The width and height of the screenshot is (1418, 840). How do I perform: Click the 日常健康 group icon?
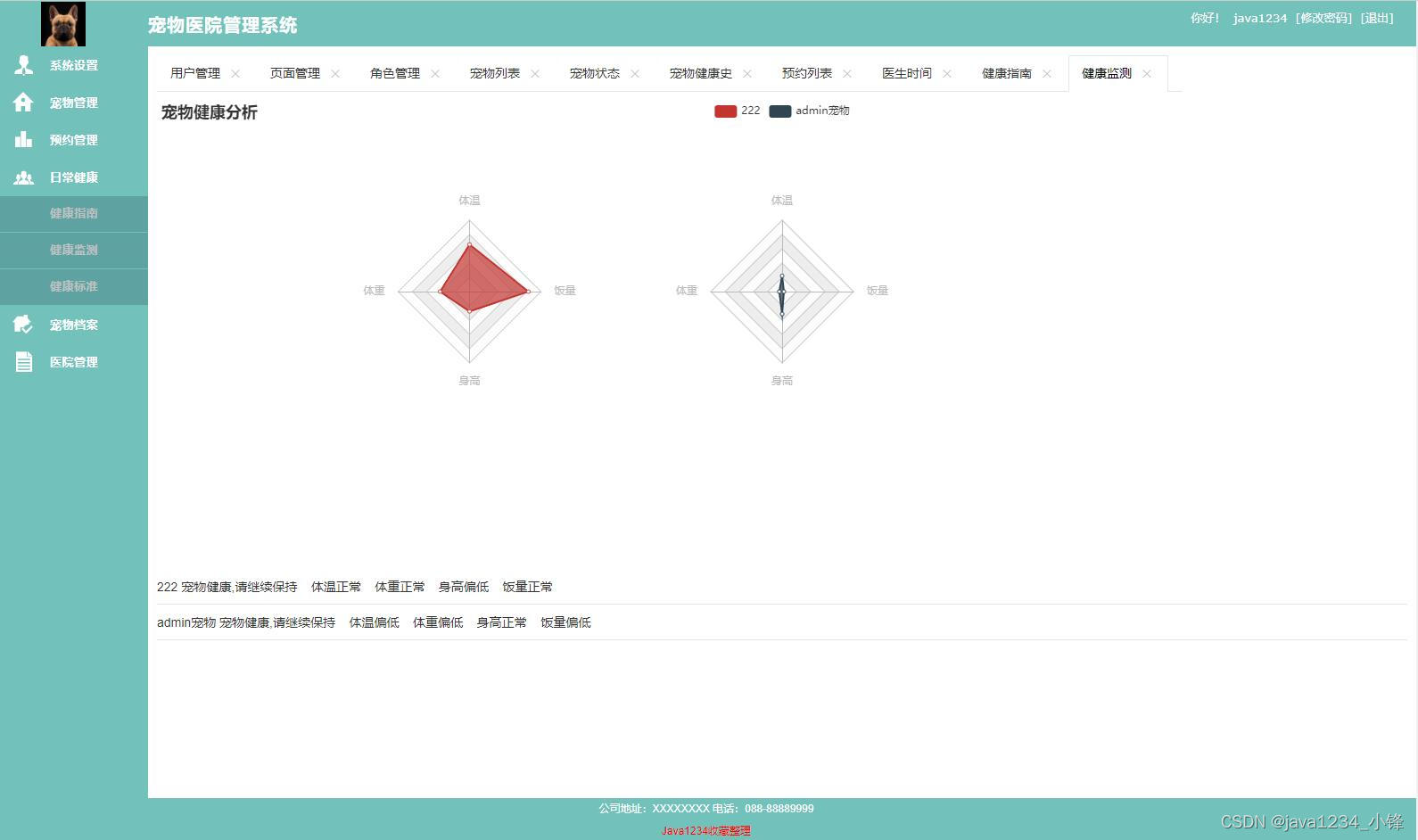(23, 177)
